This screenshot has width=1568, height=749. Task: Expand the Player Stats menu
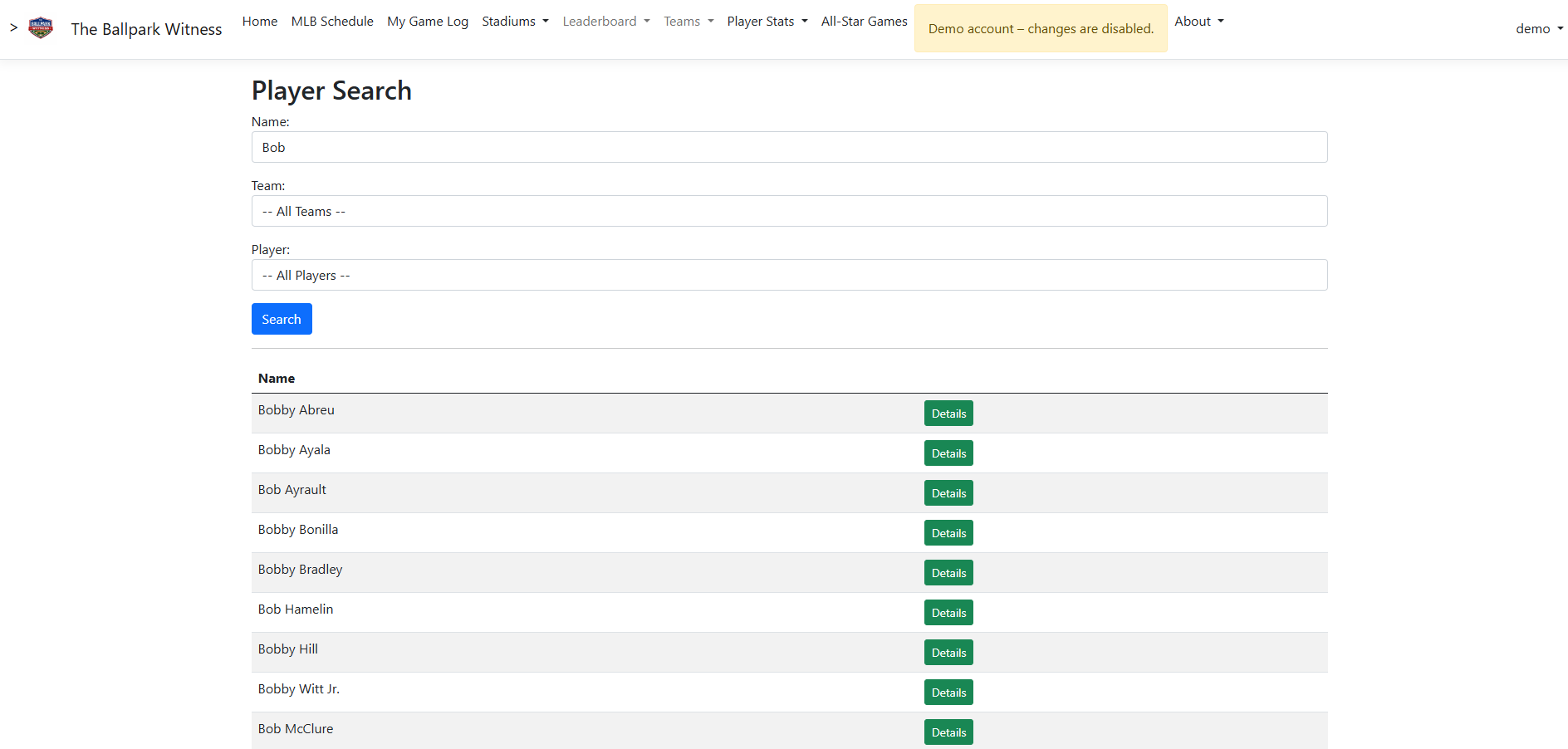coord(767,22)
